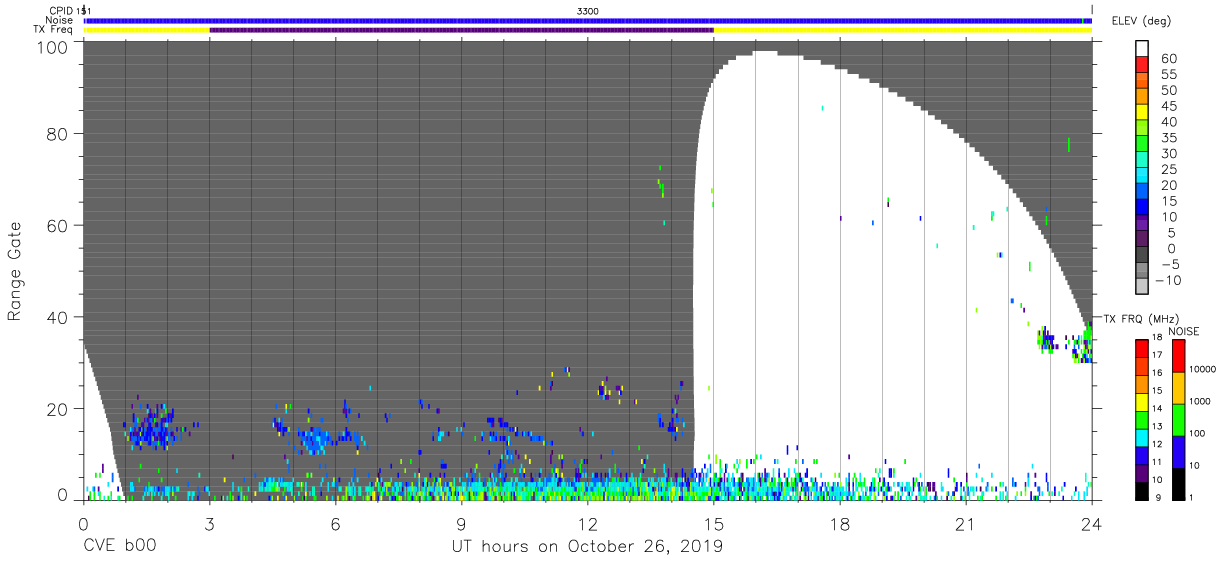Click the 3300 CPID label at top
Viewport: 1228px width, 567px height.
(588, 10)
